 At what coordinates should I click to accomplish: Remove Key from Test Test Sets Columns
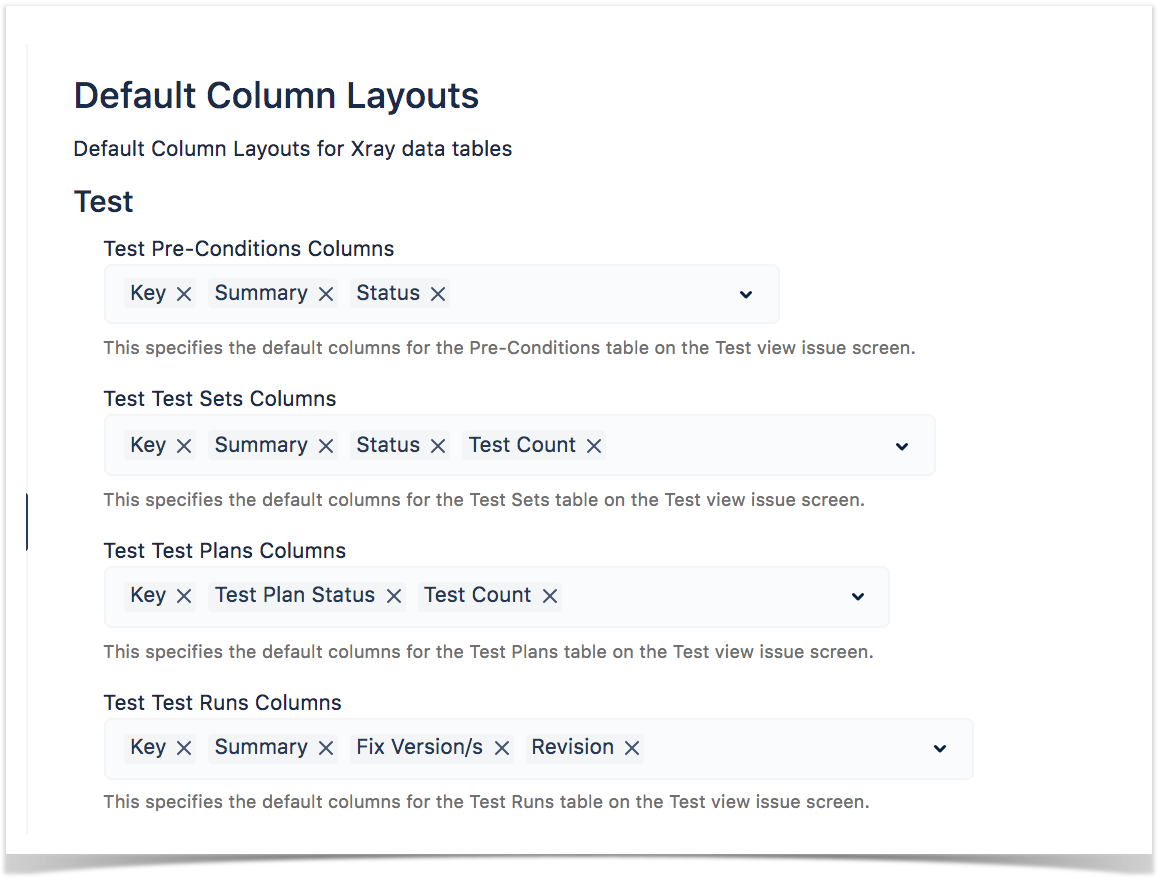(x=184, y=446)
